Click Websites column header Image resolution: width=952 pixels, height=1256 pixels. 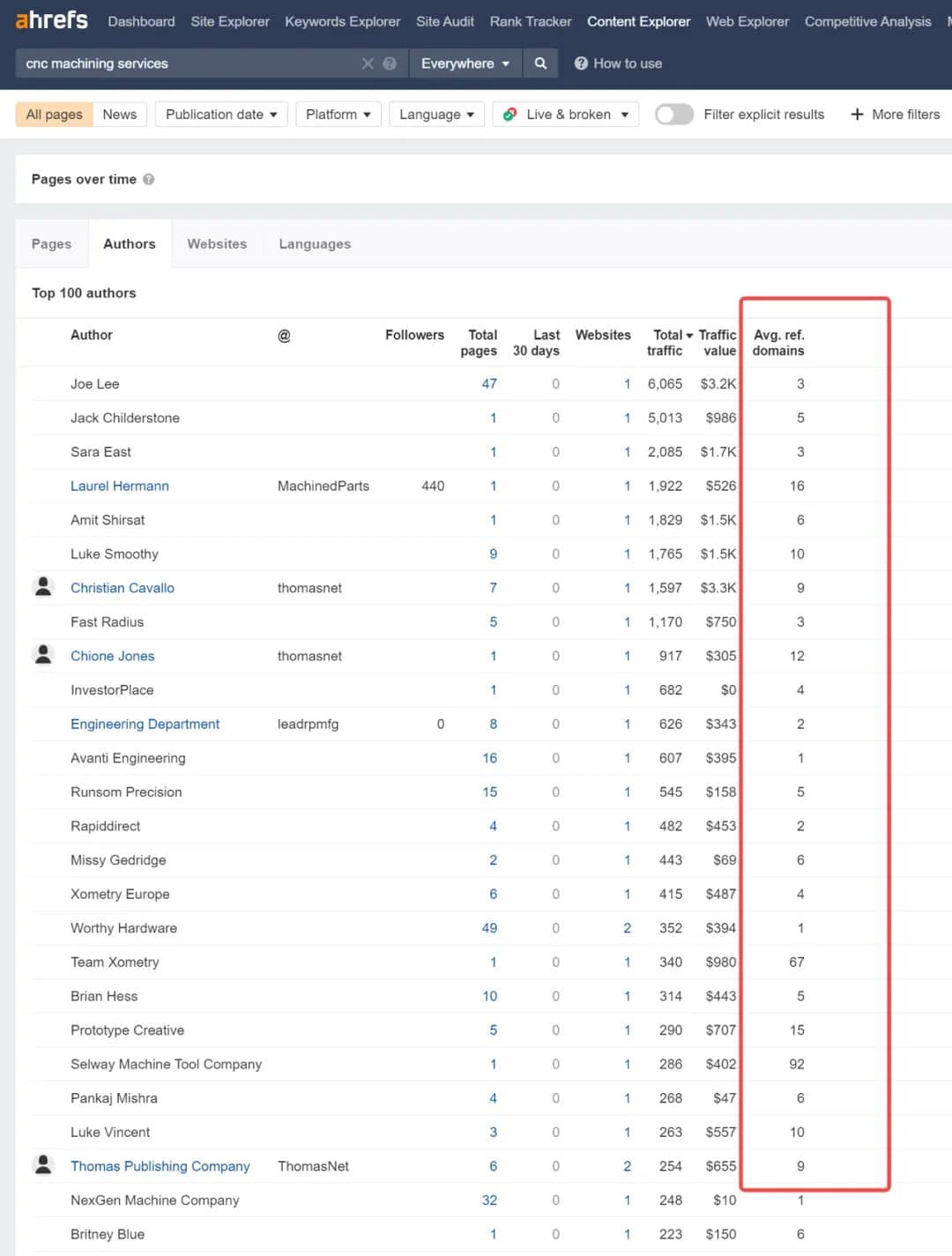tap(603, 335)
